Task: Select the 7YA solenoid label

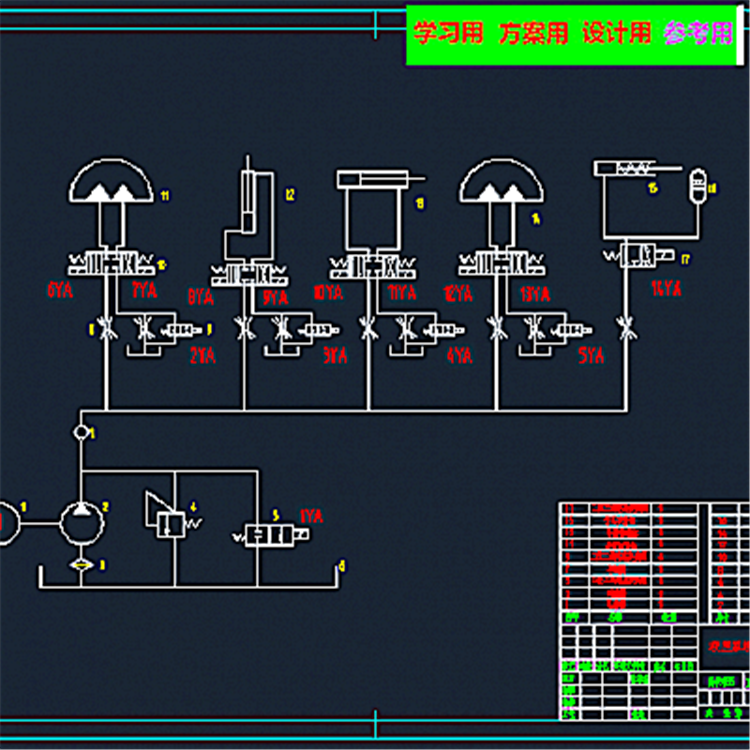Action: point(144,290)
